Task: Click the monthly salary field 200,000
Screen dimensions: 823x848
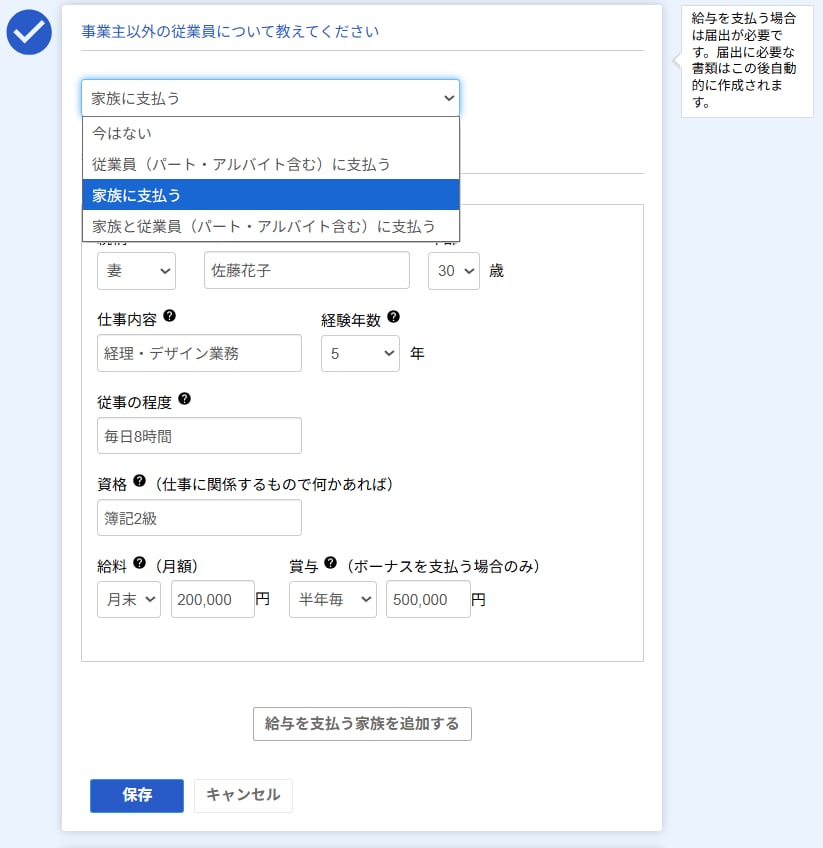Action: [x=213, y=599]
